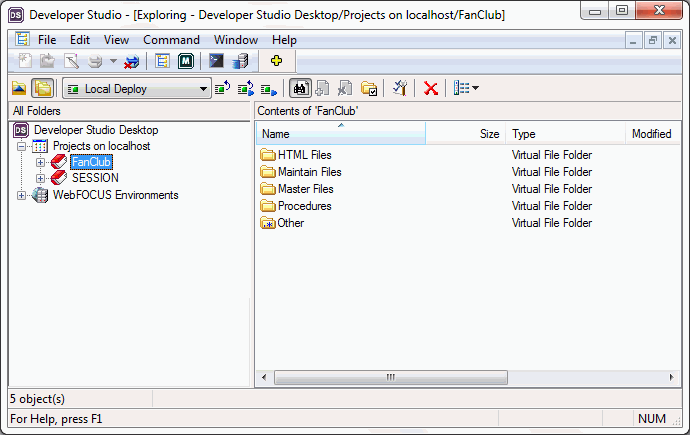The image size is (690, 435).
Task: Select the FanClub project
Action: pos(92,162)
